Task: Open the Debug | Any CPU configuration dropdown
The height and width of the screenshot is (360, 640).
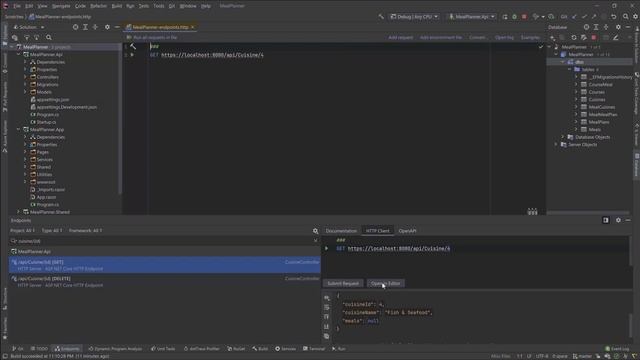Action: 414,17
